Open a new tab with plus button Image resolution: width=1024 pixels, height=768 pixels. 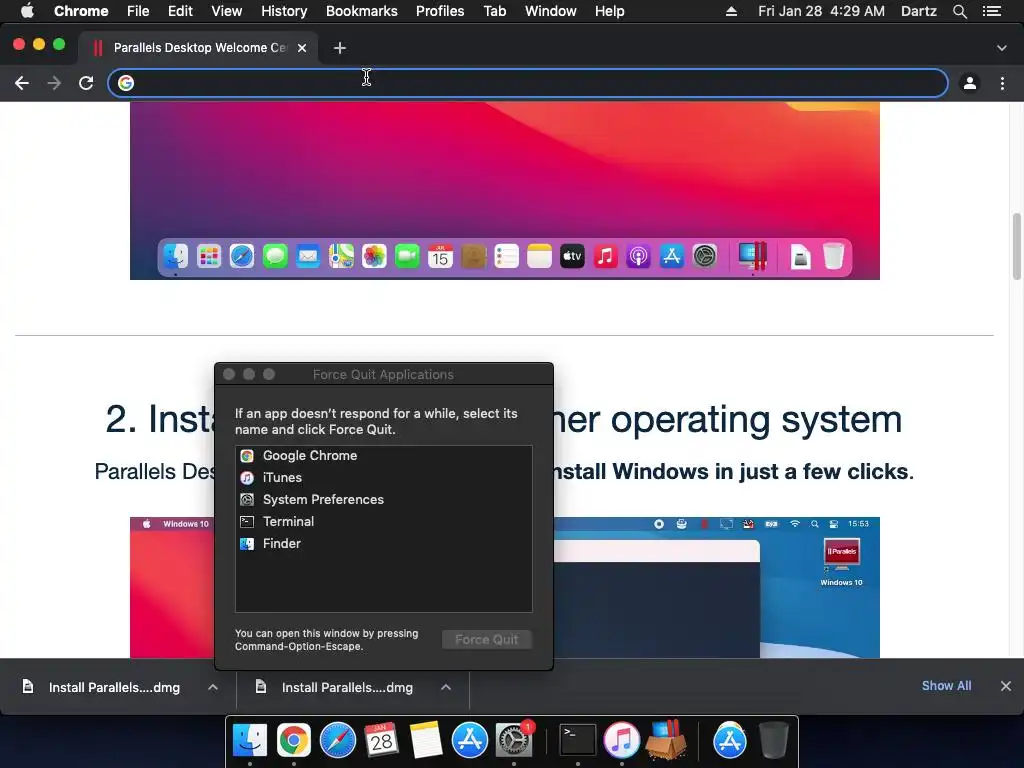[x=340, y=48]
